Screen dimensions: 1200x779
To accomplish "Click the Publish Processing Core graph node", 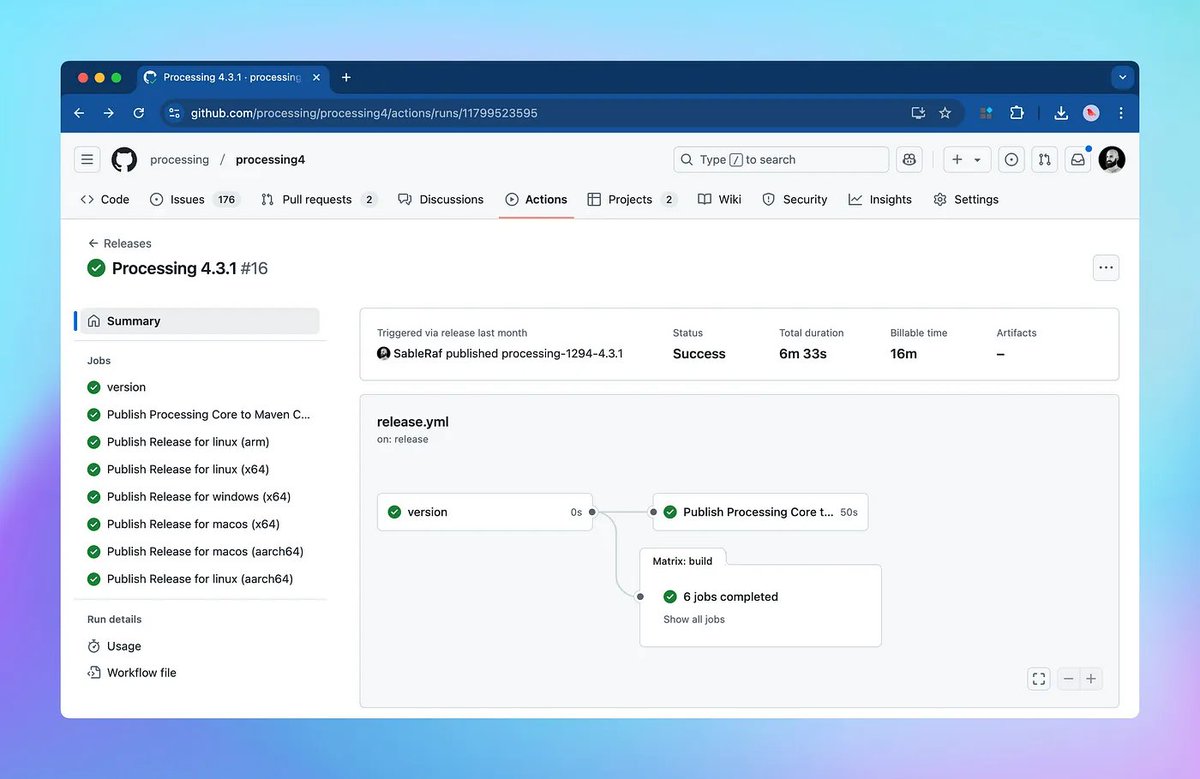I will click(761, 512).
